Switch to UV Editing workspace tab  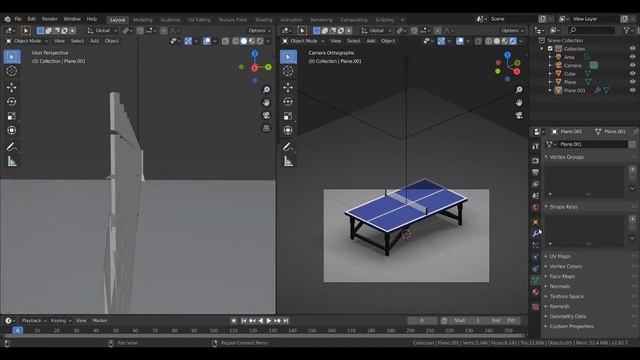point(199,20)
